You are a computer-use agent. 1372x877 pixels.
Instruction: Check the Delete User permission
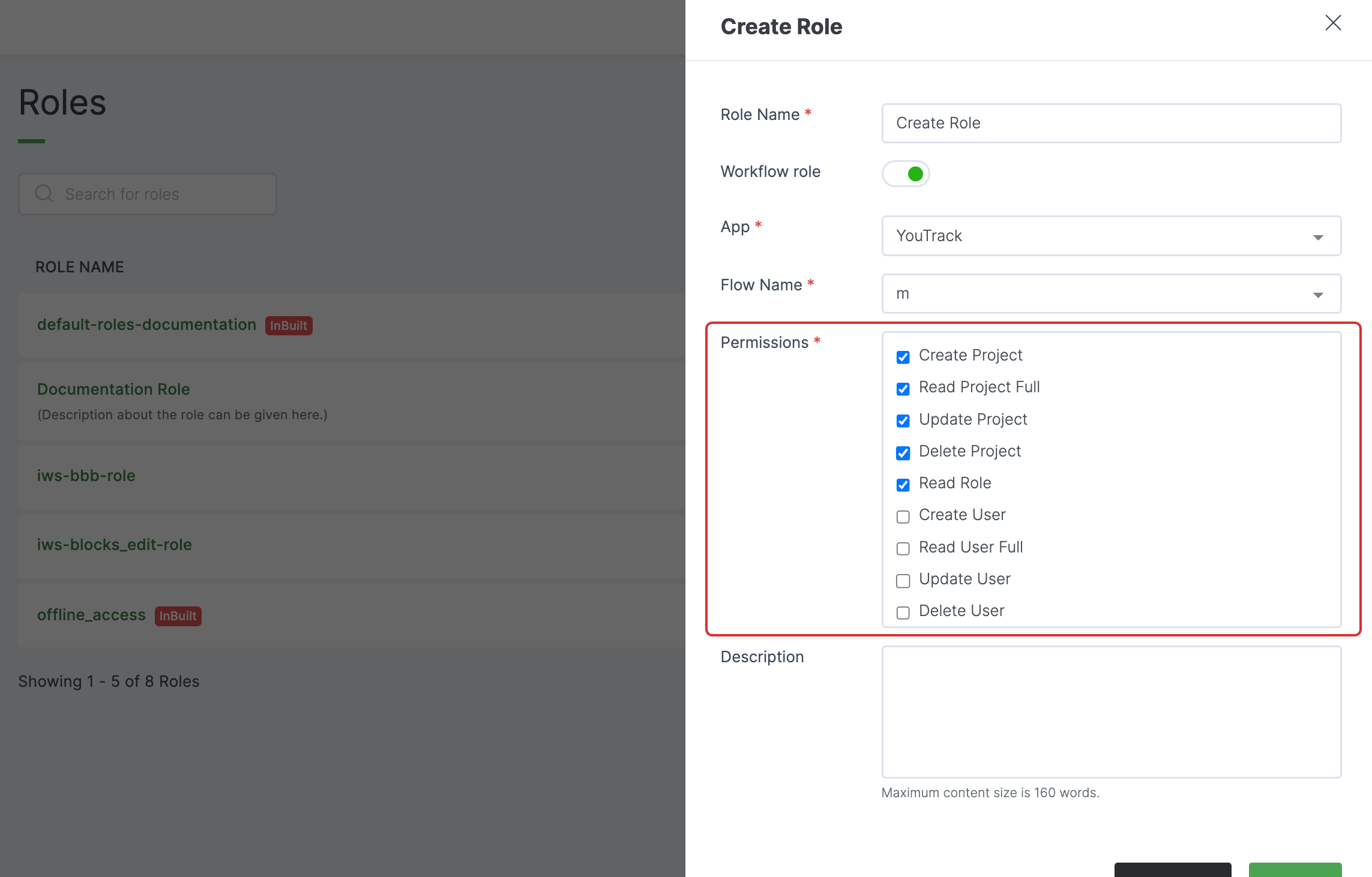click(903, 612)
